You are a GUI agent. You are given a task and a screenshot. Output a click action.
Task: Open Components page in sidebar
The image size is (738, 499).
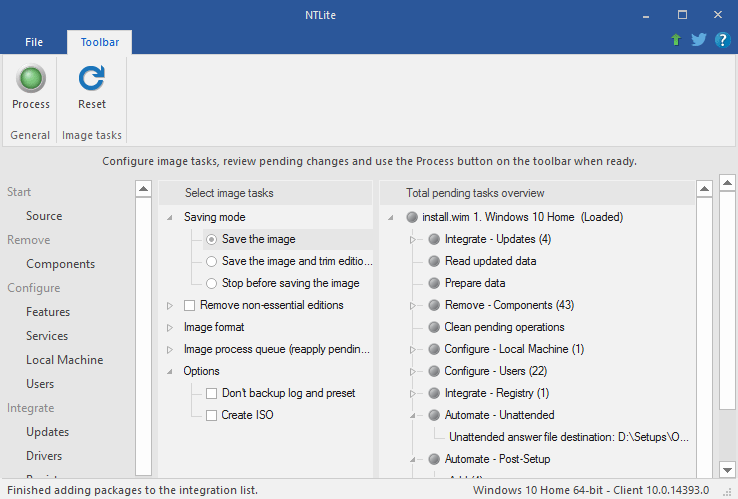pyautogui.click(x=61, y=264)
